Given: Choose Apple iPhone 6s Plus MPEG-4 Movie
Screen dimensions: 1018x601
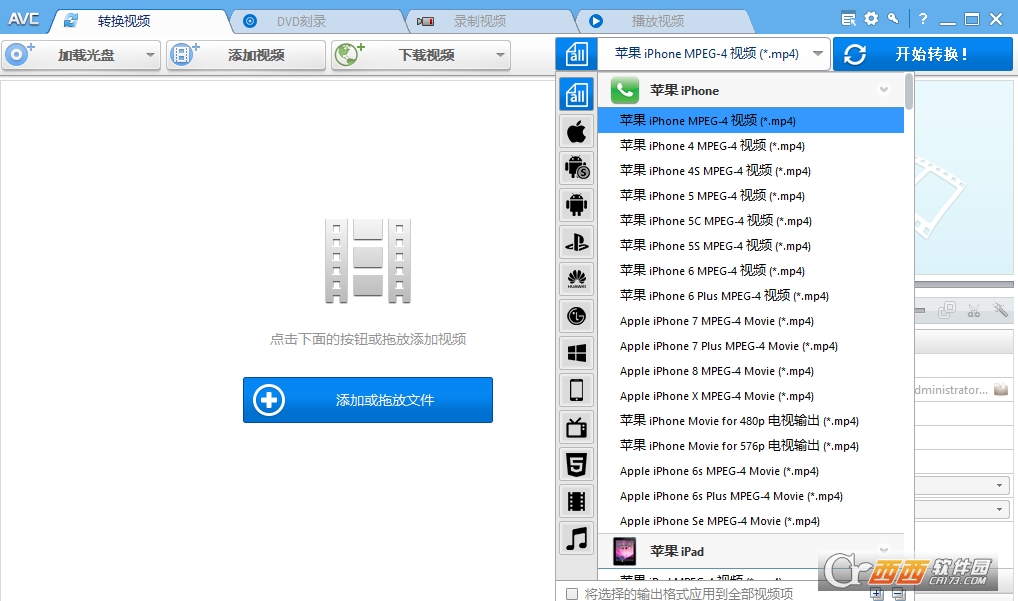Looking at the screenshot, I should pos(751,496).
